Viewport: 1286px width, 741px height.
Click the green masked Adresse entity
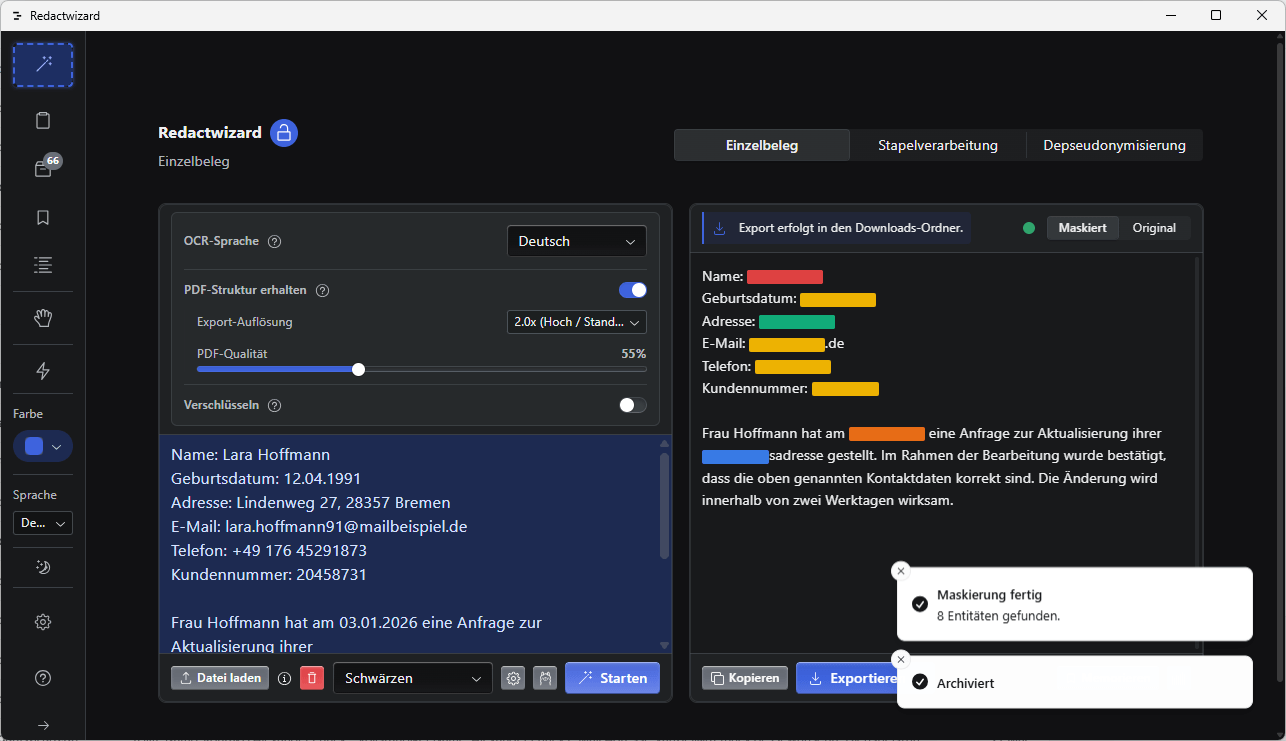click(x=797, y=322)
